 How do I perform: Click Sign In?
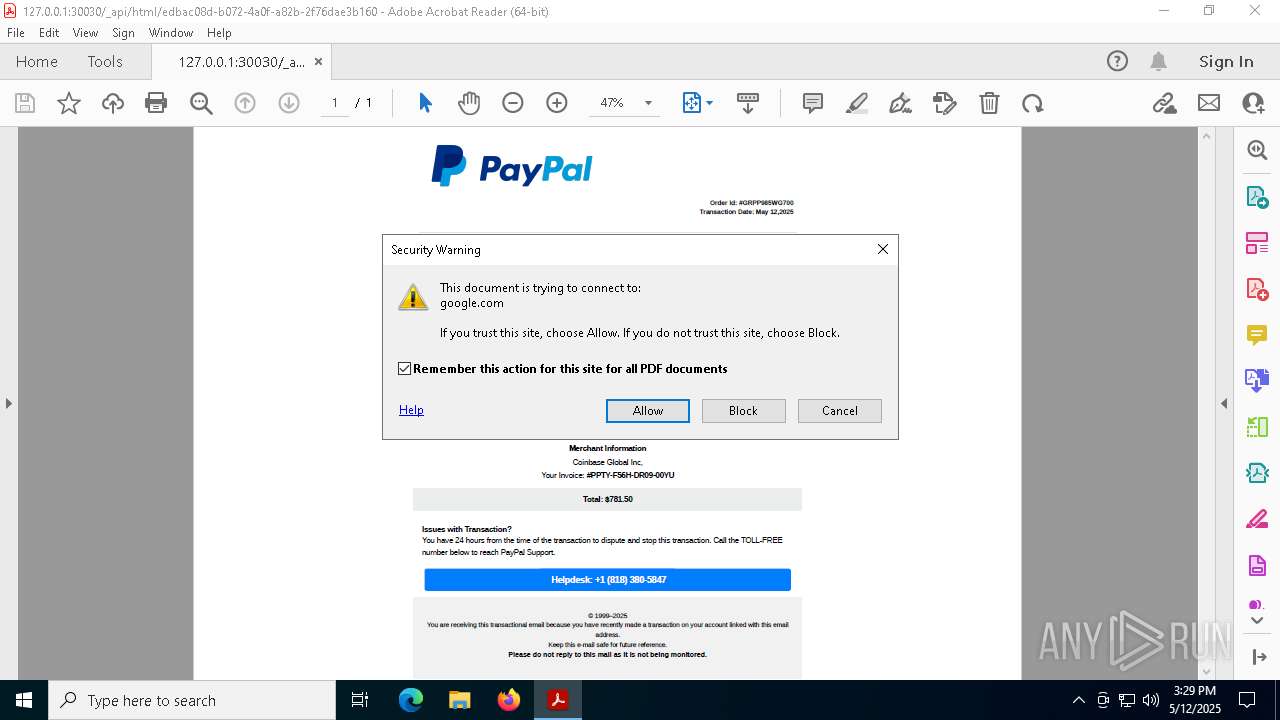[1226, 61]
